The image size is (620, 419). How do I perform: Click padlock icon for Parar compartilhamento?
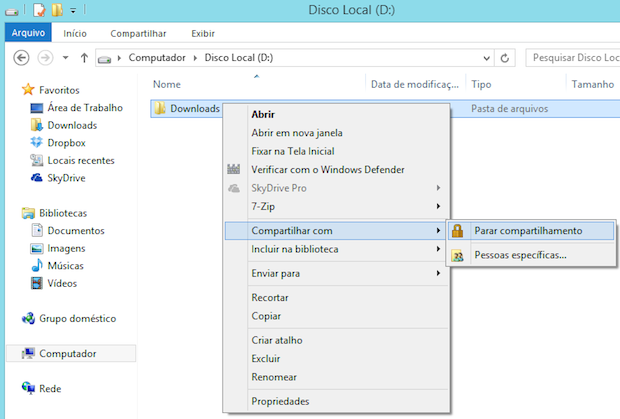point(457,231)
